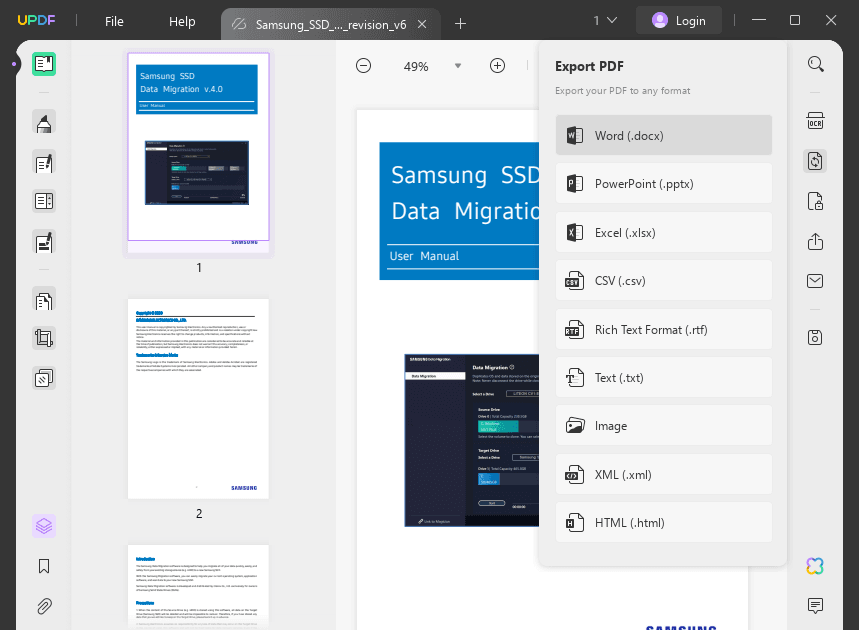Screen dimensions: 859x630
Task: Open the Layers panel icon
Action: click(x=44, y=526)
